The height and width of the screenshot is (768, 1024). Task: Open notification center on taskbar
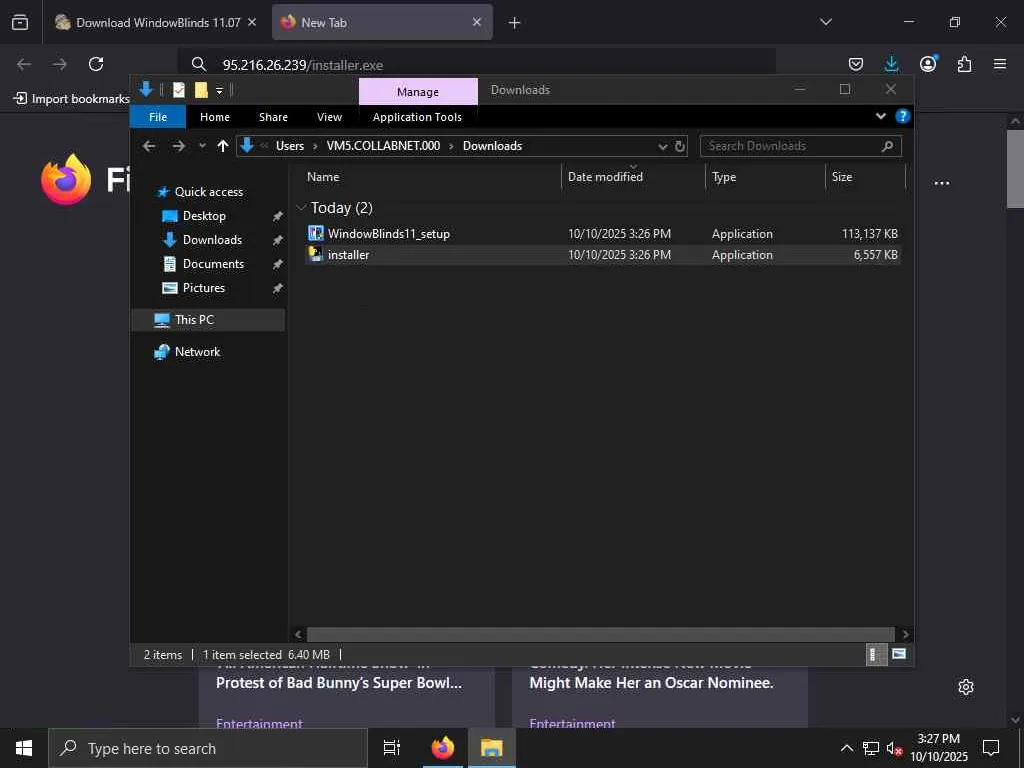pos(991,748)
